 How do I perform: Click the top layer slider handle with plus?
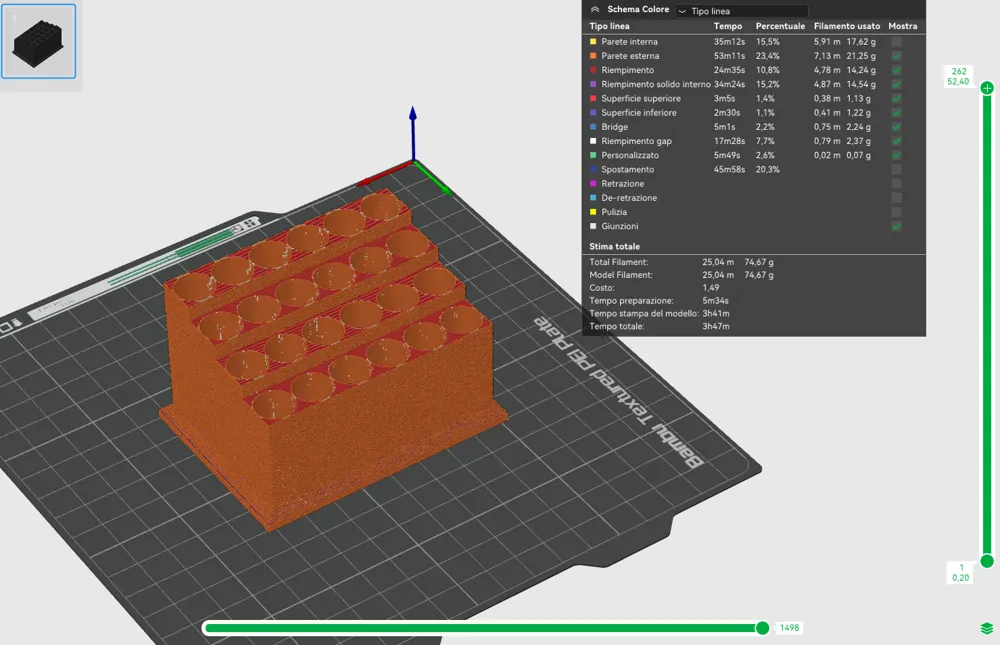pos(987,88)
